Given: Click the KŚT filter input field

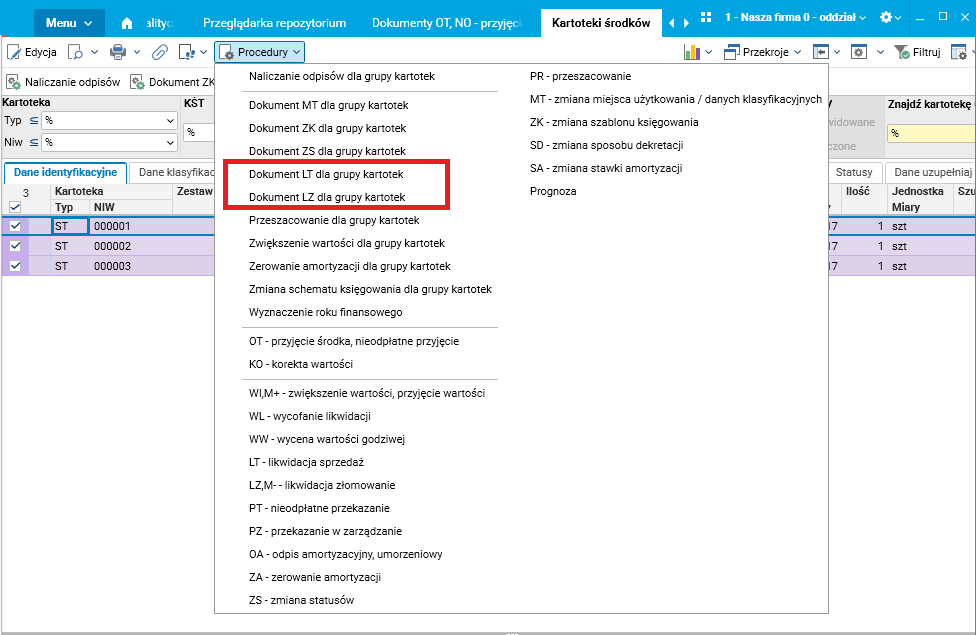Looking at the screenshot, I should (x=199, y=132).
